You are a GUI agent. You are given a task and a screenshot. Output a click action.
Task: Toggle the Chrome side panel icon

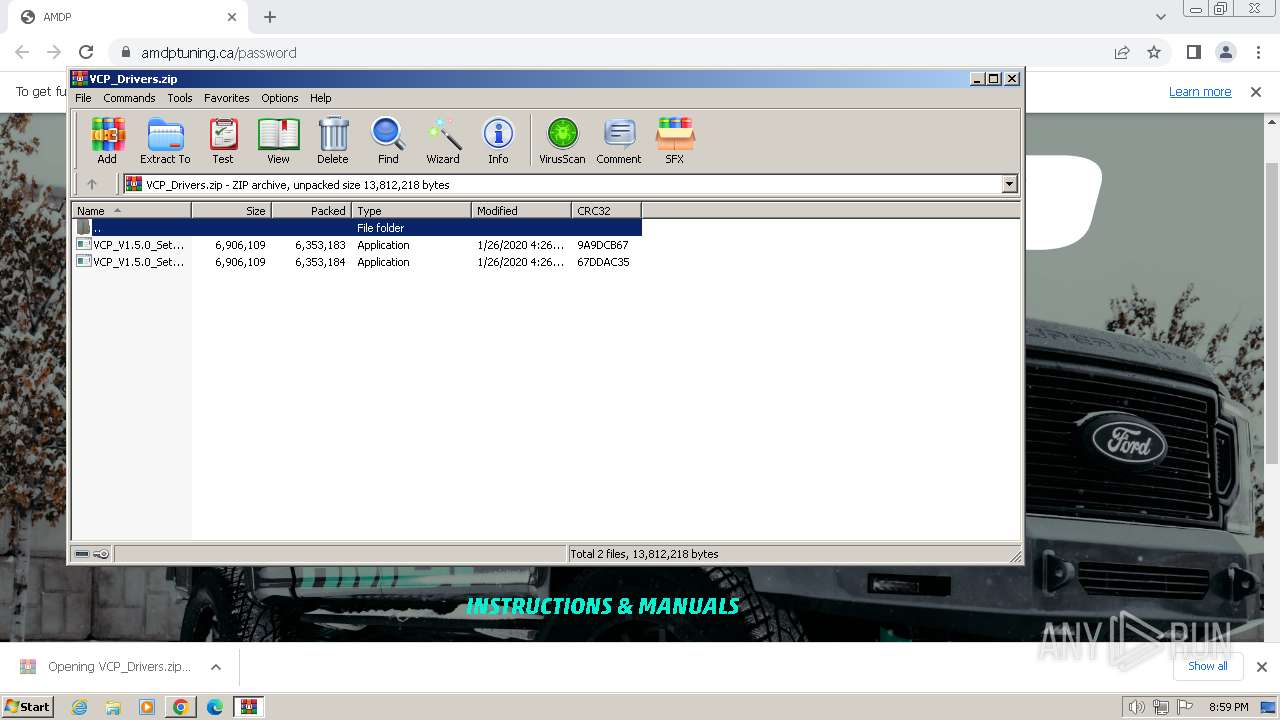[x=1193, y=52]
